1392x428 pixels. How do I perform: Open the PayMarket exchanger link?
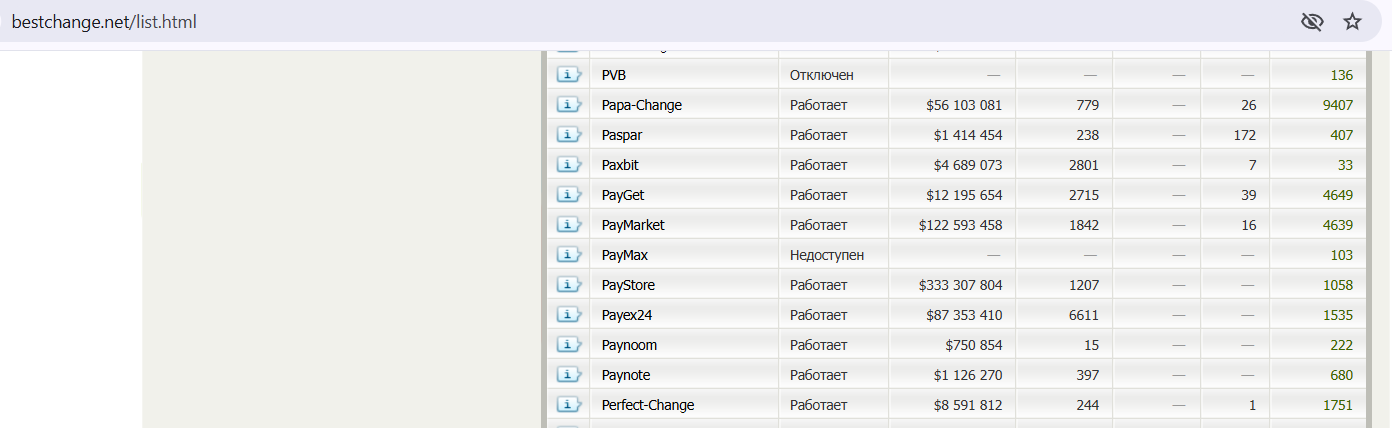coord(633,225)
